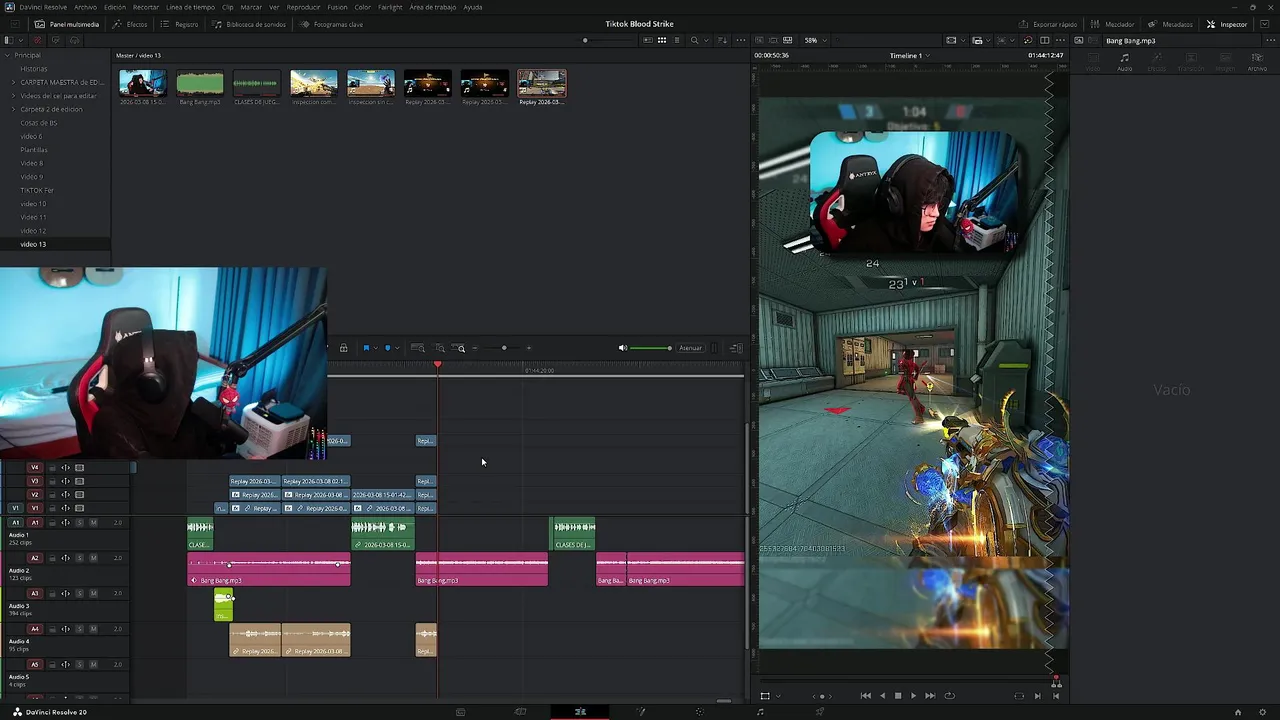
Task: Click the blue flag icon in timeline toolbar
Action: (x=365, y=348)
